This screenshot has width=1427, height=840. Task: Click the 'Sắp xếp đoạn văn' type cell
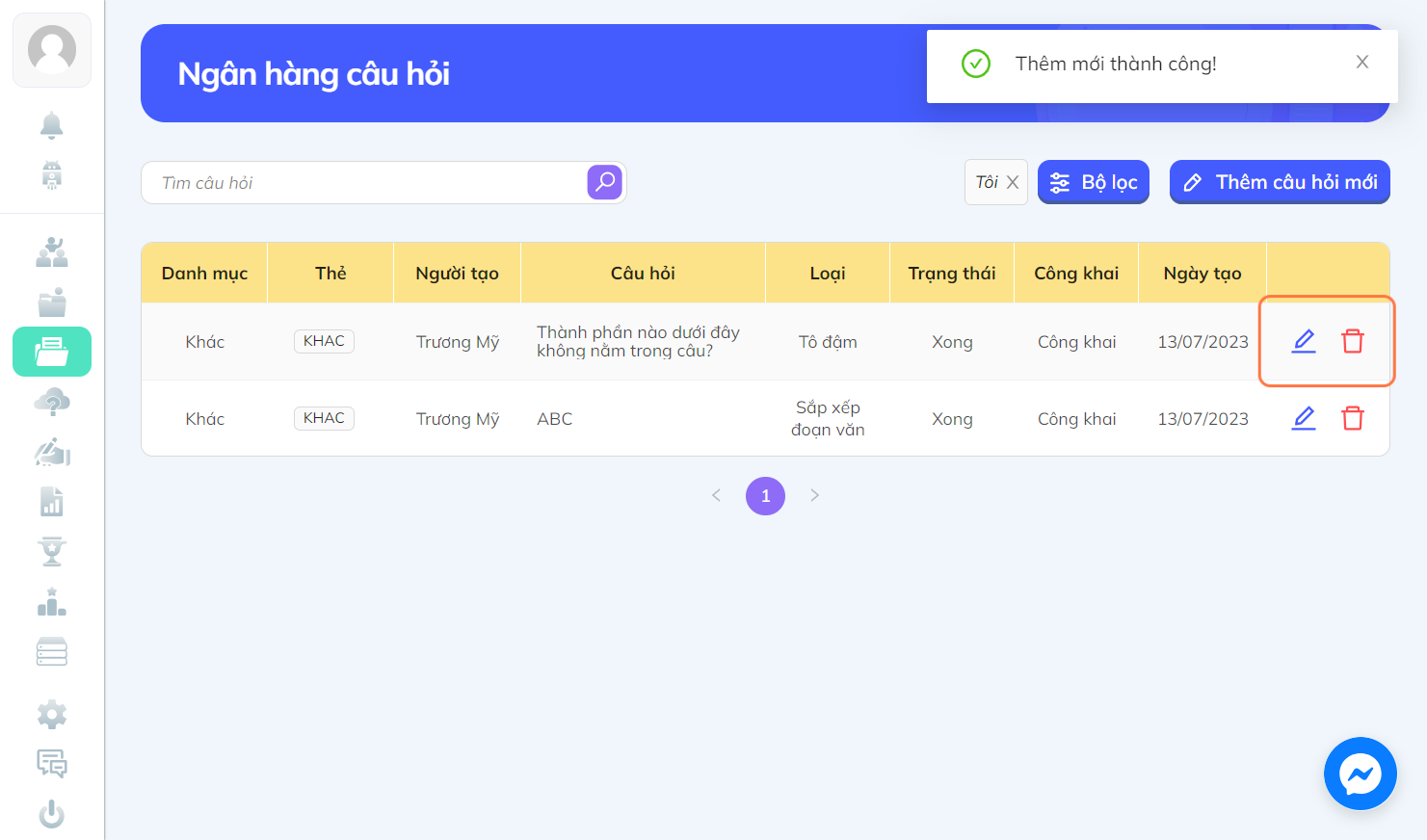pyautogui.click(x=828, y=418)
